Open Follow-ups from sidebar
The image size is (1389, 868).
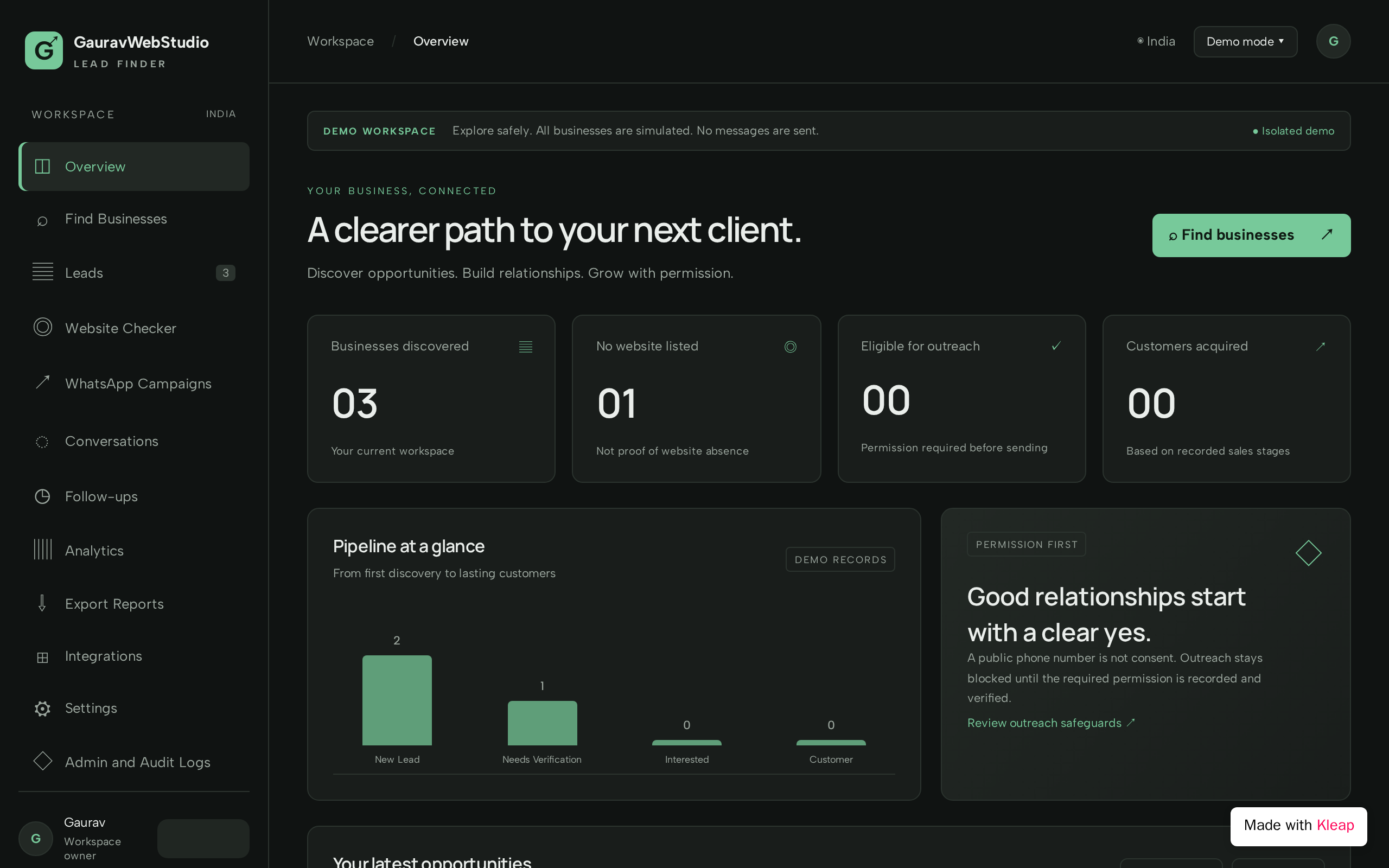pyautogui.click(x=135, y=496)
